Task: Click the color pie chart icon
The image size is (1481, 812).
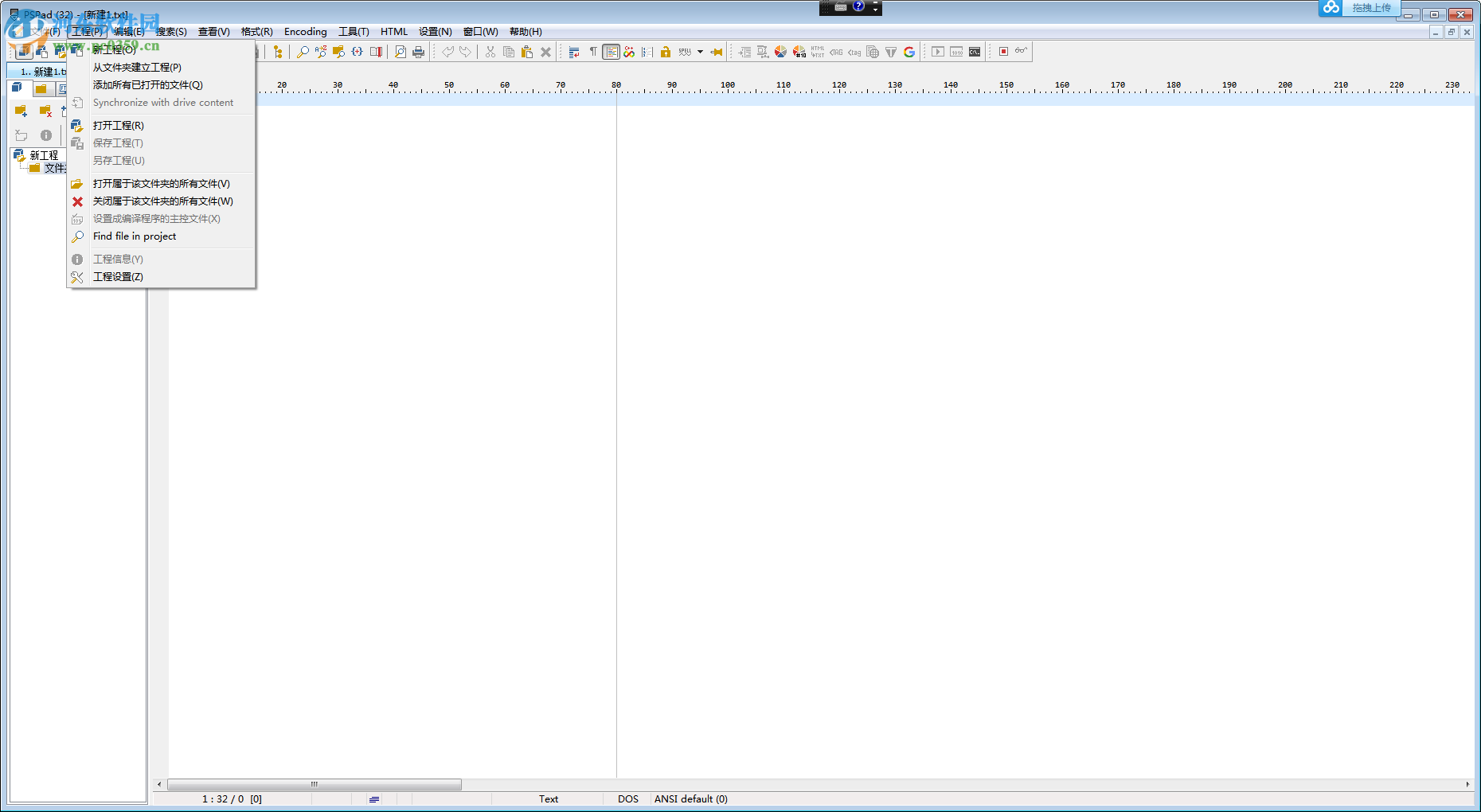Action: [x=780, y=52]
